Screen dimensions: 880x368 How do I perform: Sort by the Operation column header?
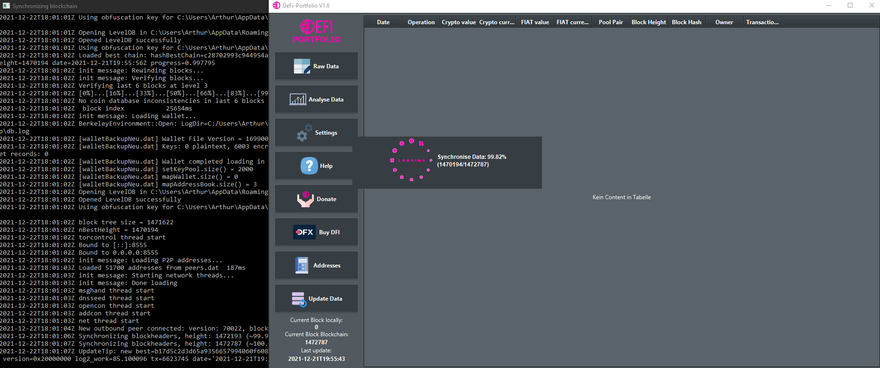pyautogui.click(x=421, y=22)
